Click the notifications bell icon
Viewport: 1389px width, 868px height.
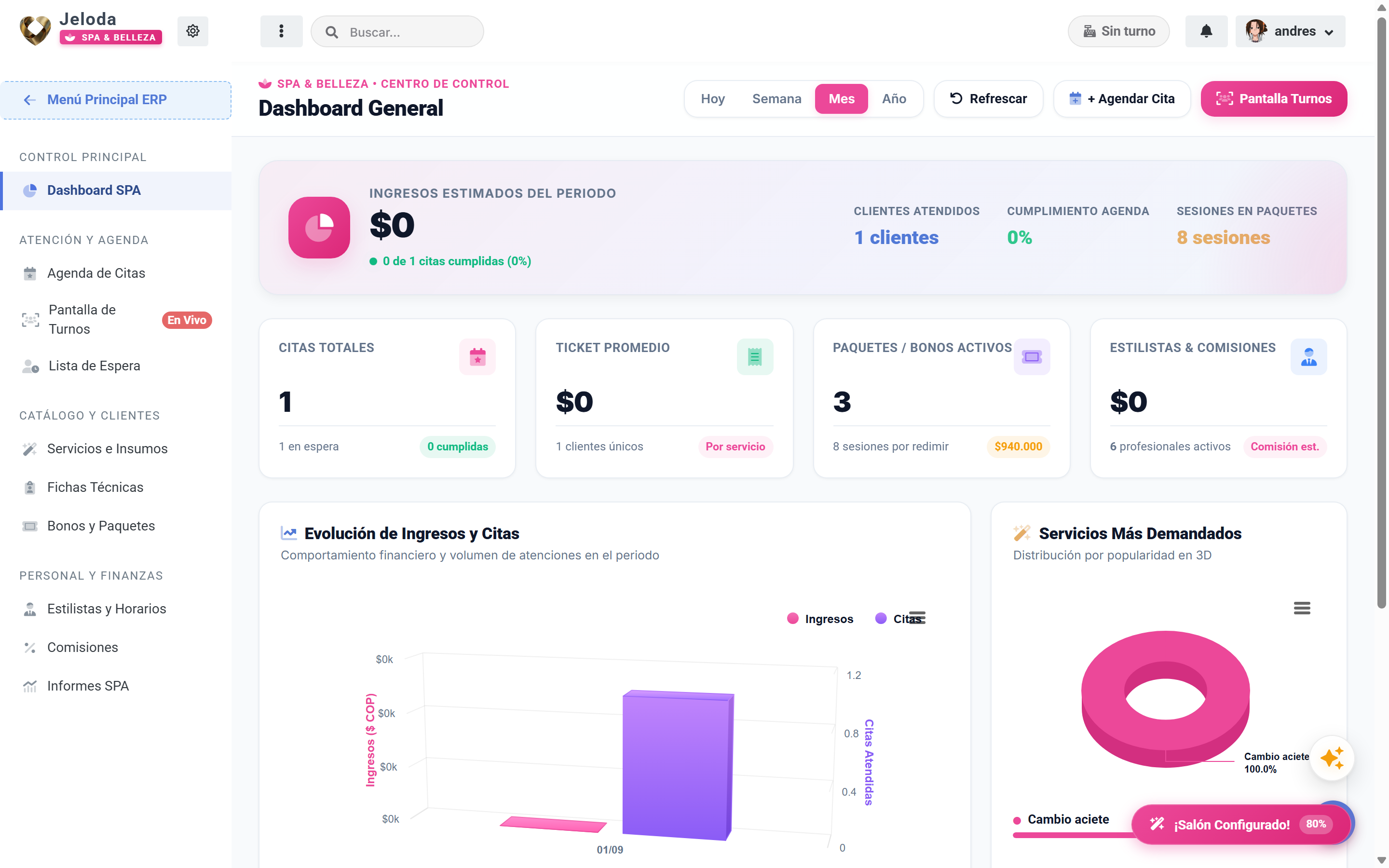[1206, 31]
